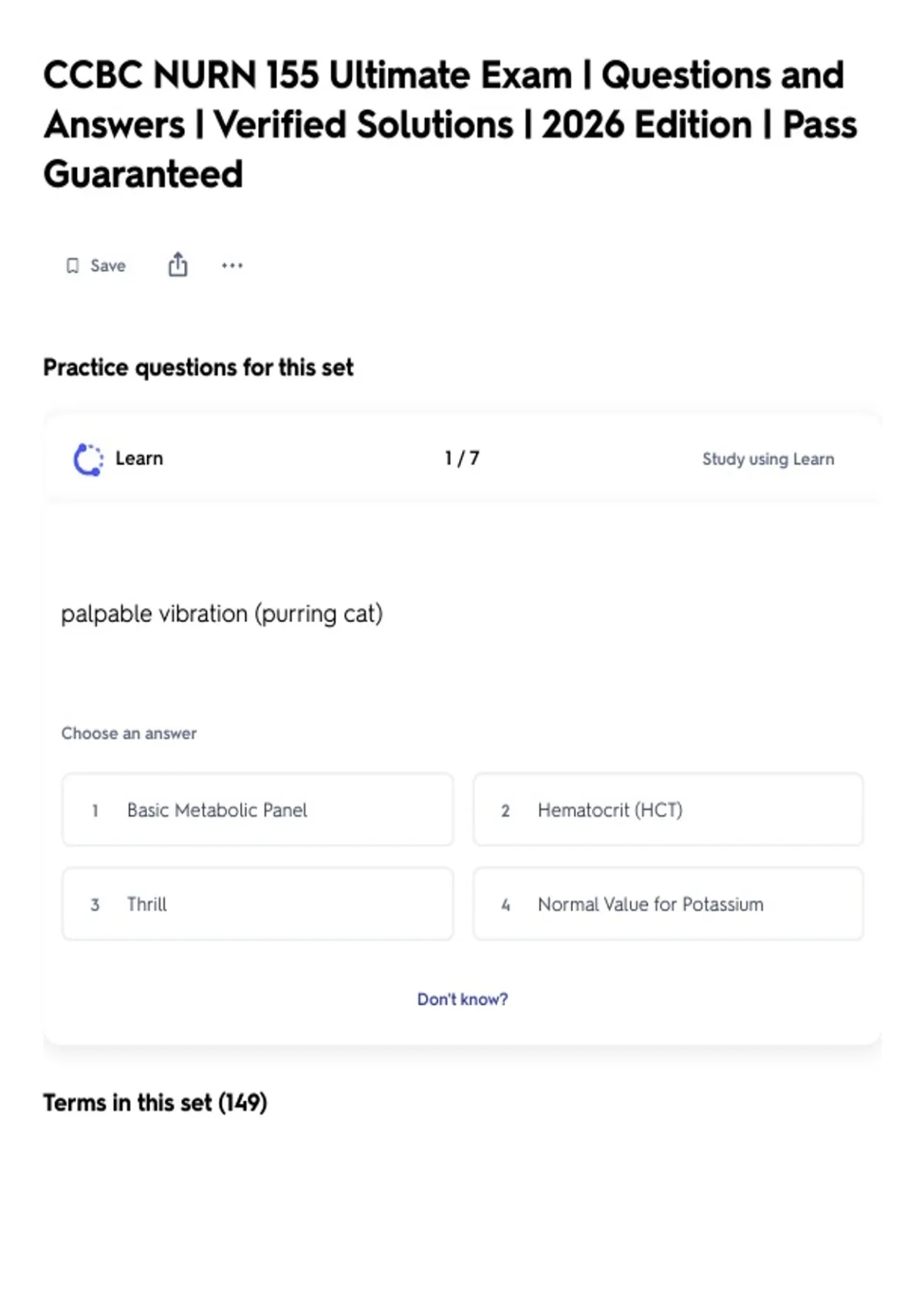The width and height of the screenshot is (924, 1309).
Task: Click the 1 / 7 progress counter
Action: point(462,458)
